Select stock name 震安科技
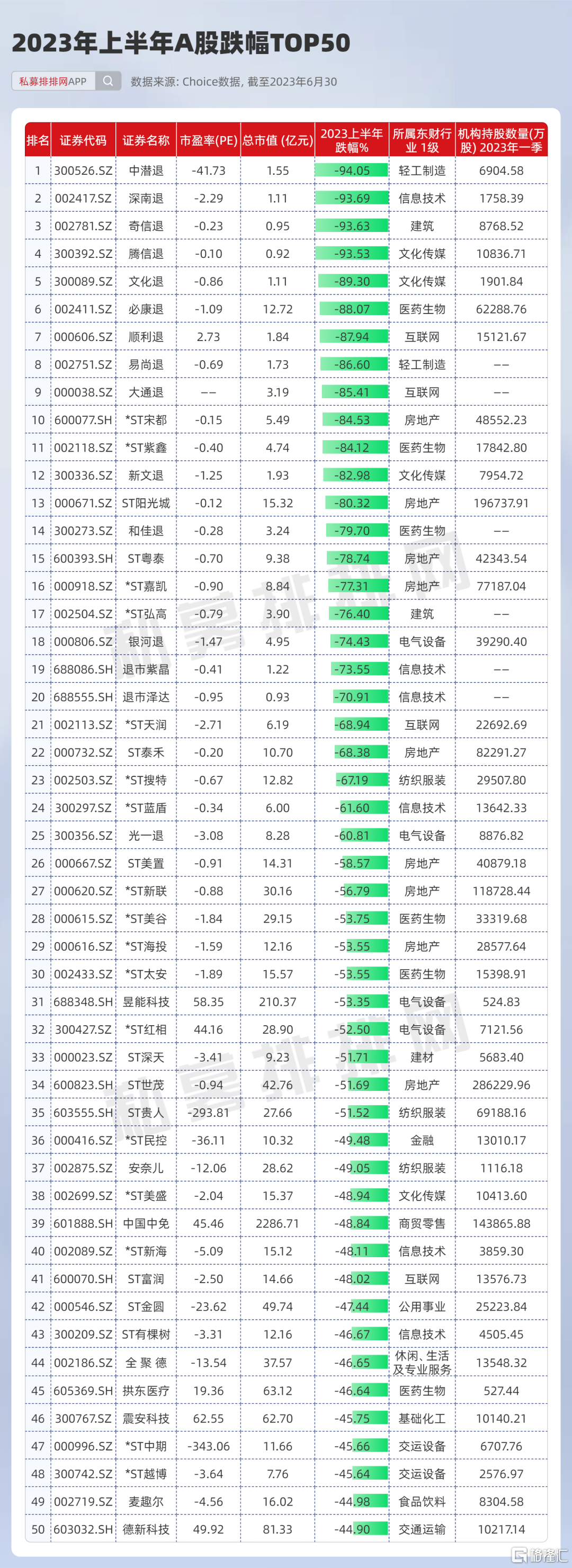This screenshot has width=572, height=1568. [x=146, y=1418]
